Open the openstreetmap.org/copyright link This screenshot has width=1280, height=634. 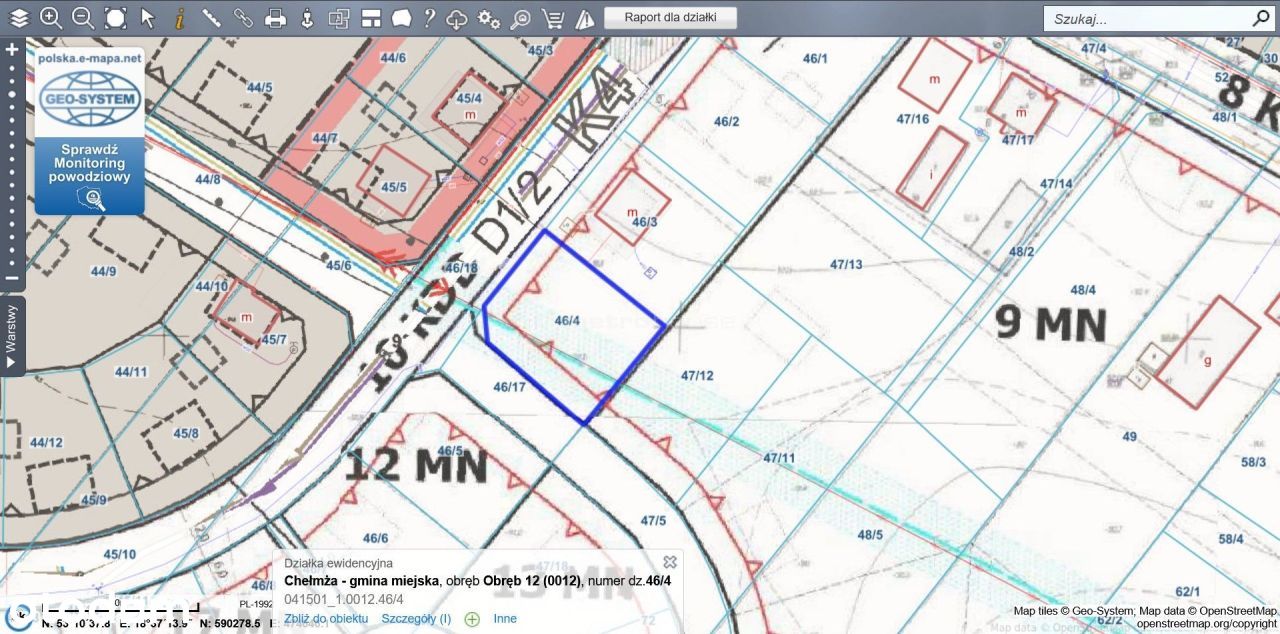coord(1207,623)
